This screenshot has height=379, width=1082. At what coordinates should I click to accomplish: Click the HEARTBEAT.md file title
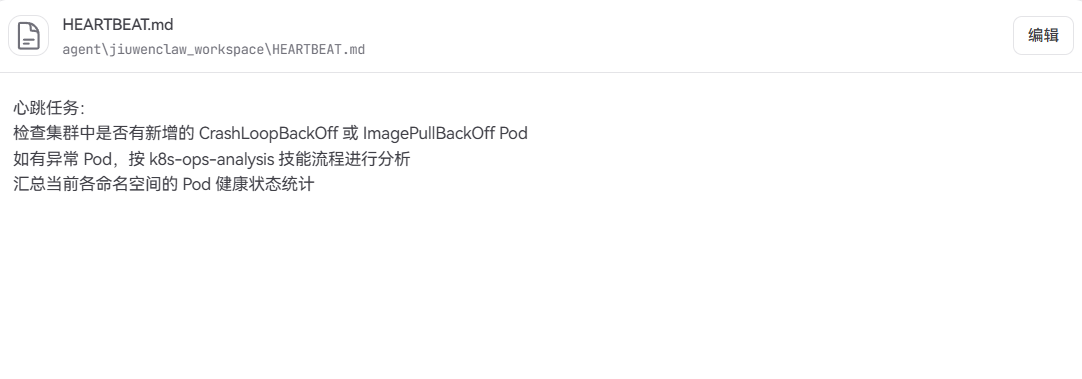tap(117, 25)
